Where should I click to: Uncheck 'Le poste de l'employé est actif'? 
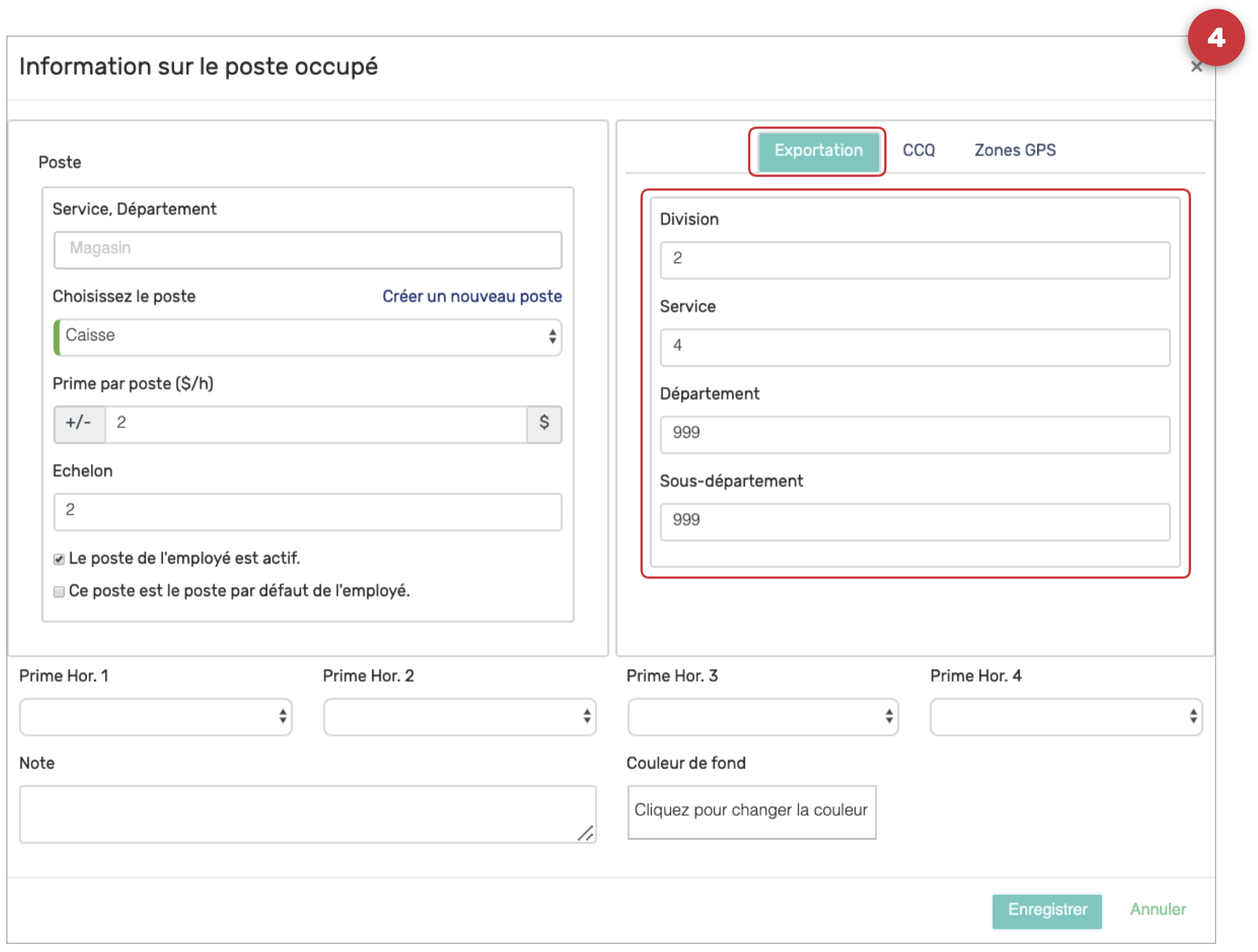(x=59, y=559)
